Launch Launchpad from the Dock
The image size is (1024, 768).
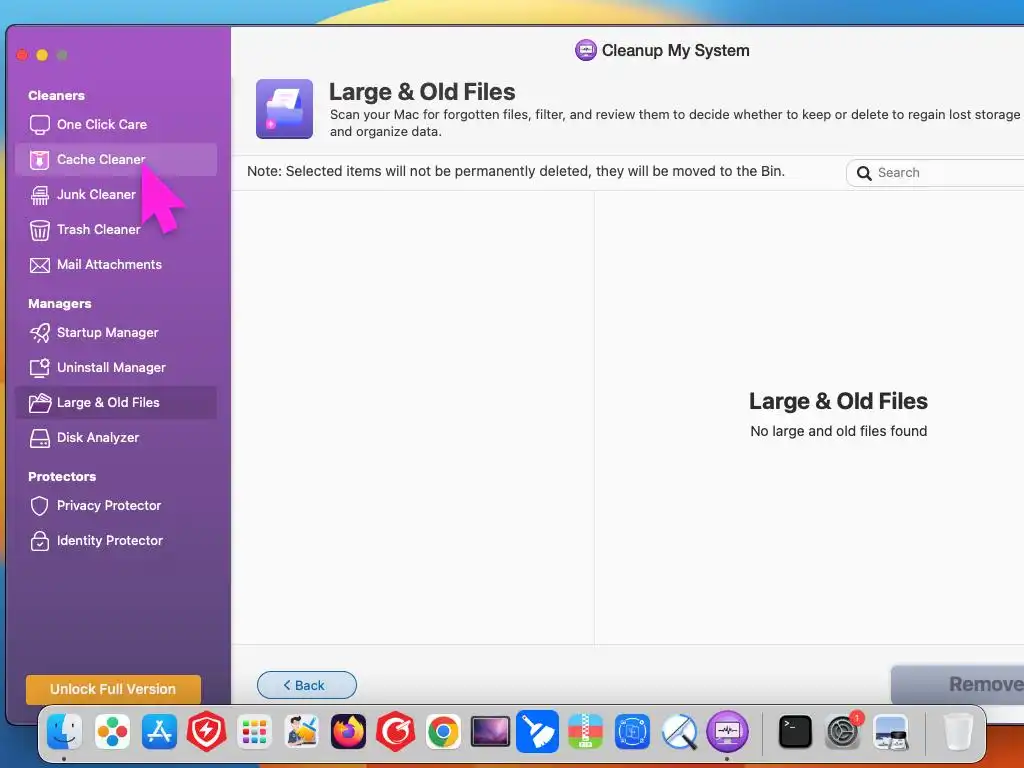254,732
